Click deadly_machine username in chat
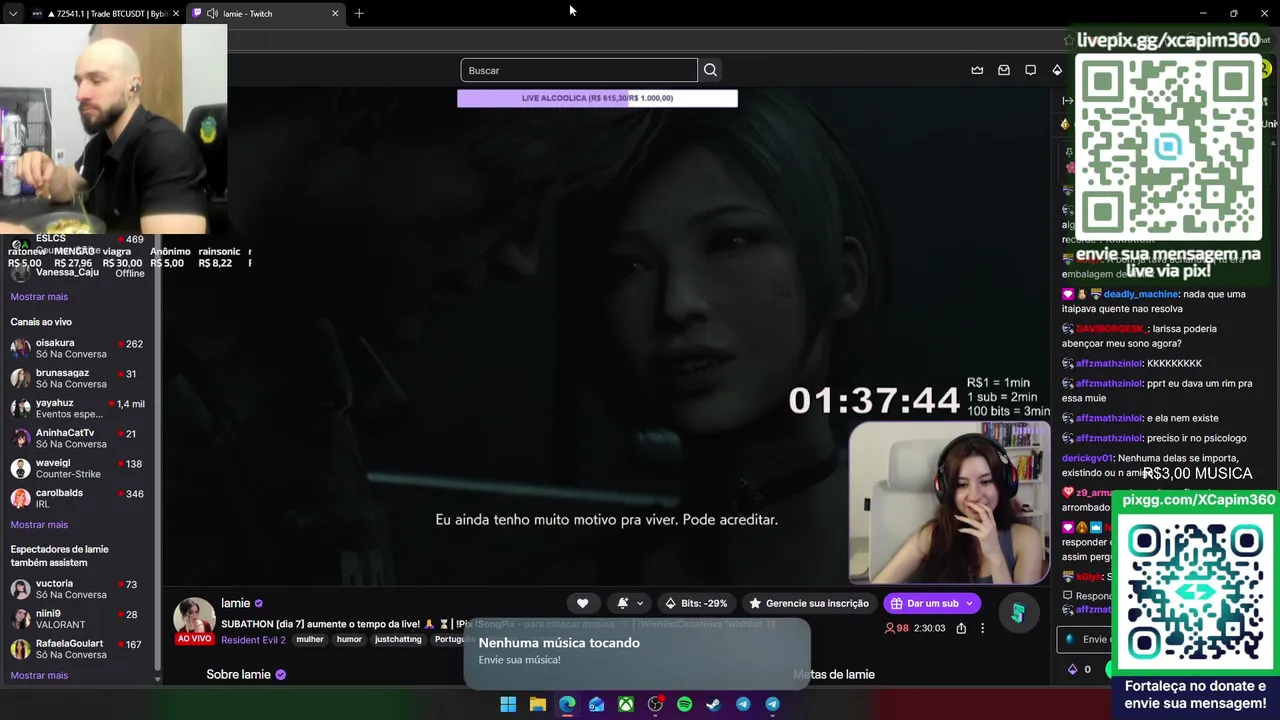This screenshot has height=720, width=1280. pos(1140,294)
